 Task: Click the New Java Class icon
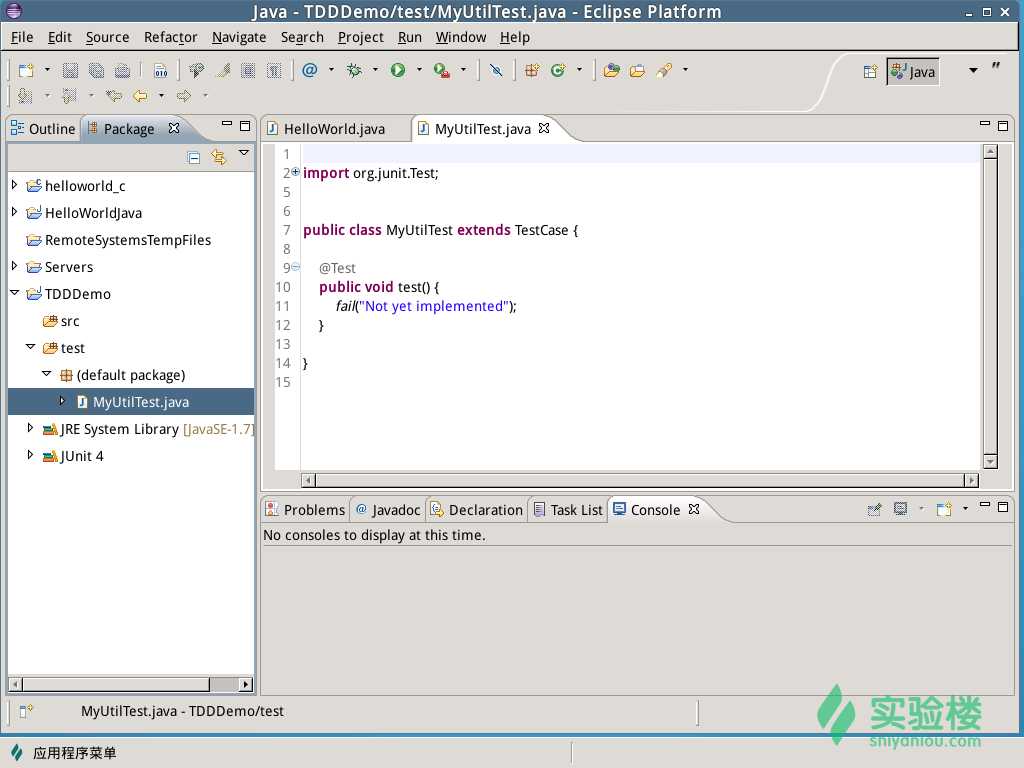pos(558,70)
